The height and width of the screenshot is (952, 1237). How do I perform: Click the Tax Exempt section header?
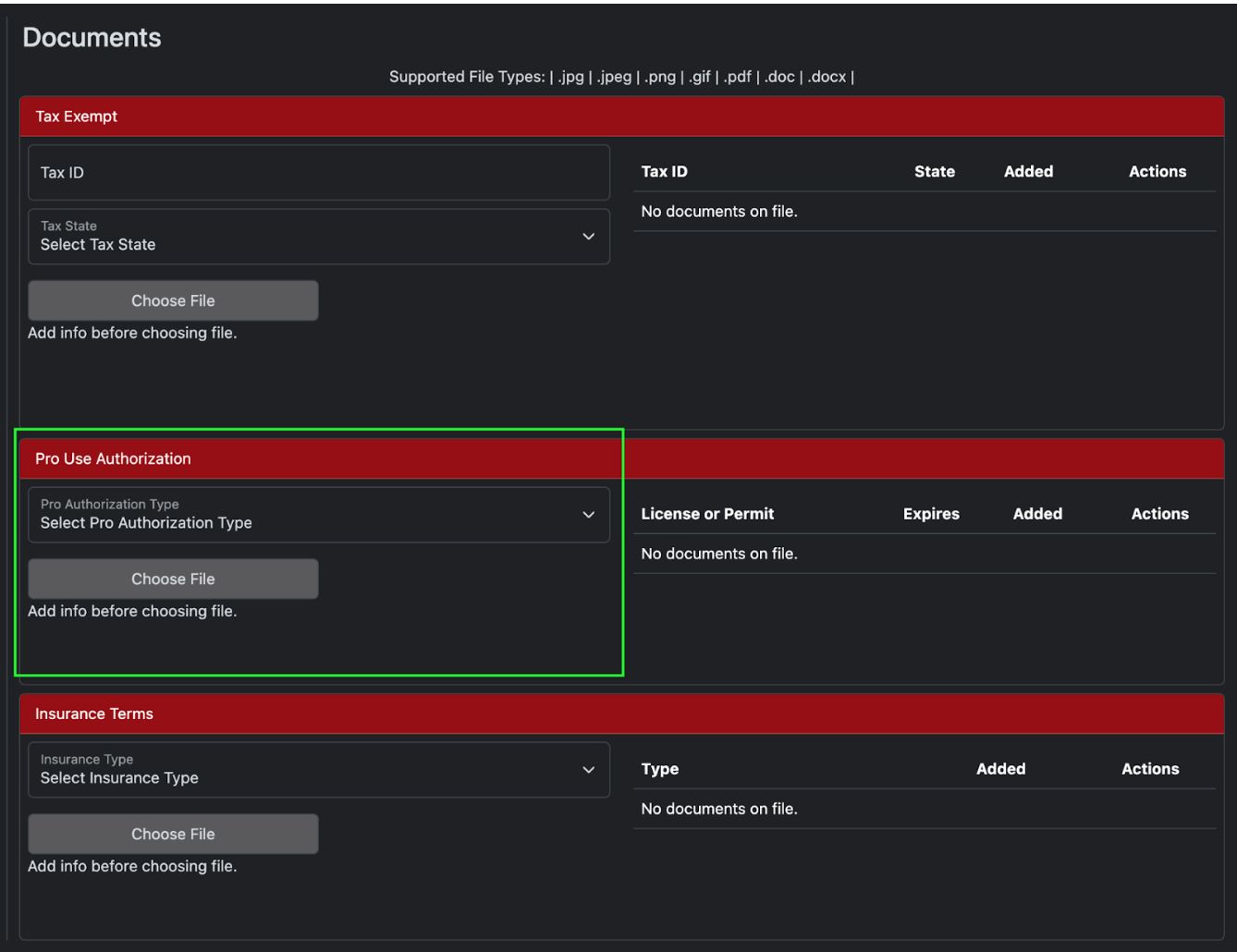77,116
